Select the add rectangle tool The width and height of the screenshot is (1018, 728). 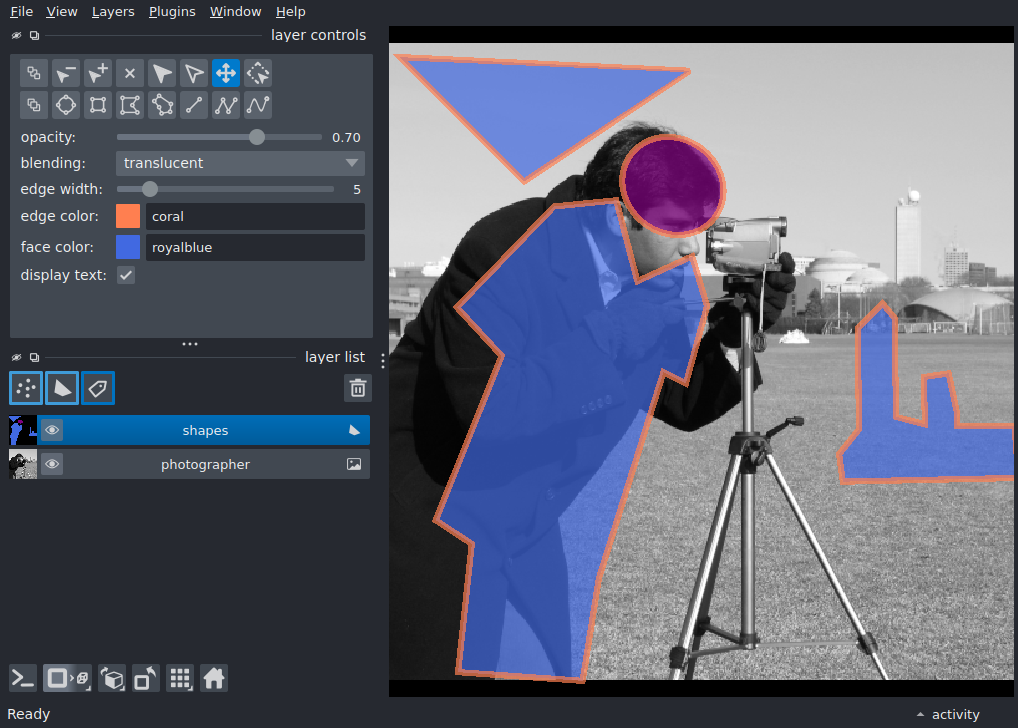[x=98, y=105]
